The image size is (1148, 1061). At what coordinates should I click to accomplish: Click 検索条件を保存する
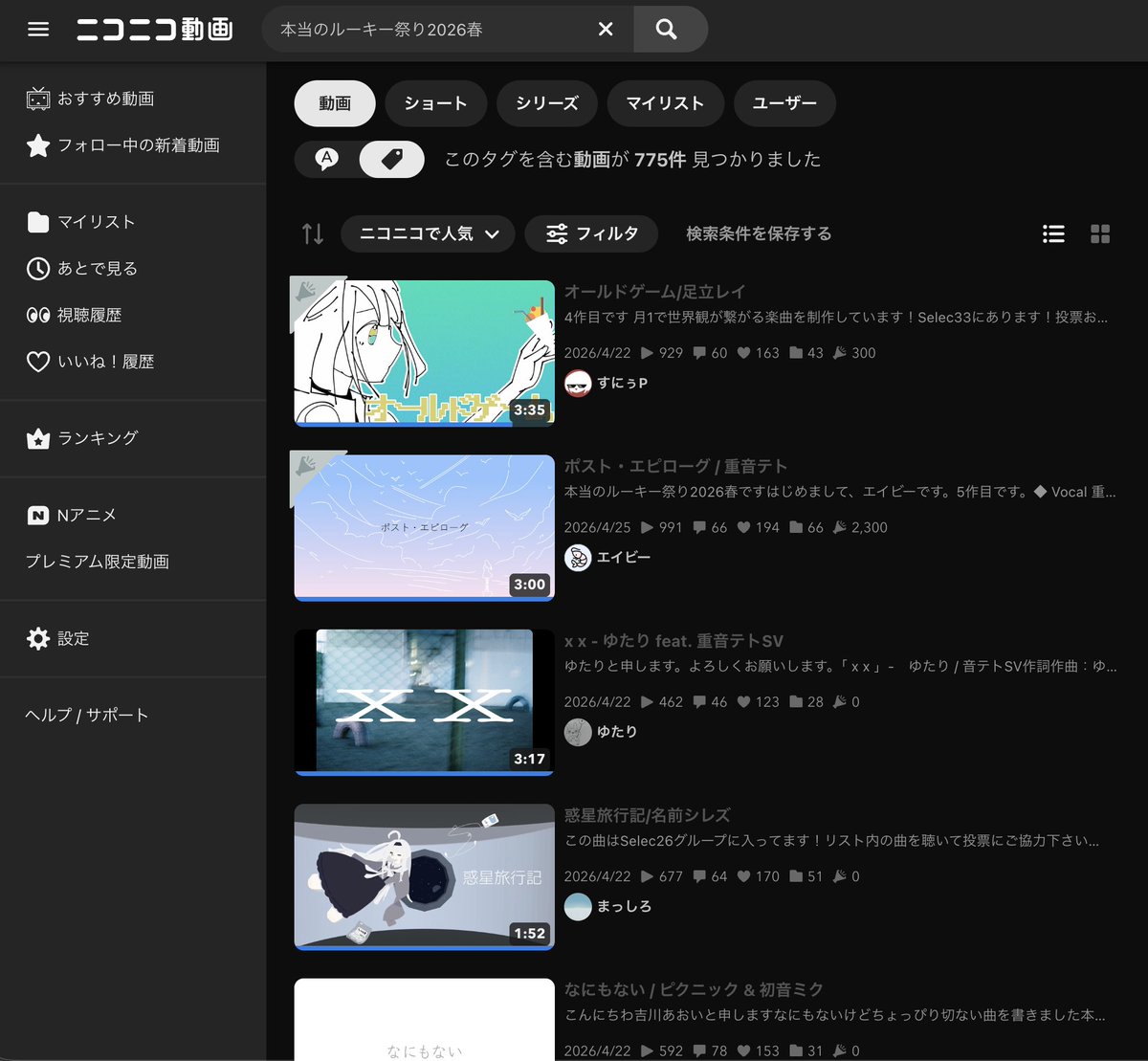pyautogui.click(x=759, y=233)
